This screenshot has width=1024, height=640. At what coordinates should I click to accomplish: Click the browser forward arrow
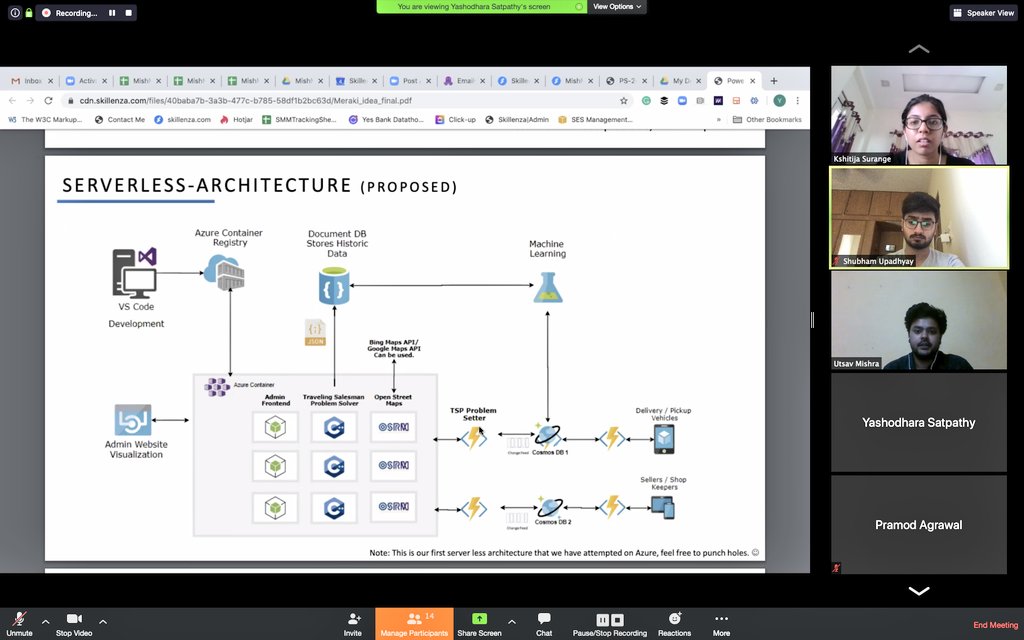click(x=30, y=101)
